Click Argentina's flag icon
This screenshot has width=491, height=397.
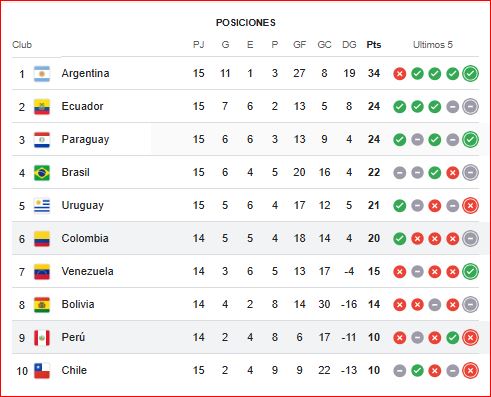[x=42, y=74]
